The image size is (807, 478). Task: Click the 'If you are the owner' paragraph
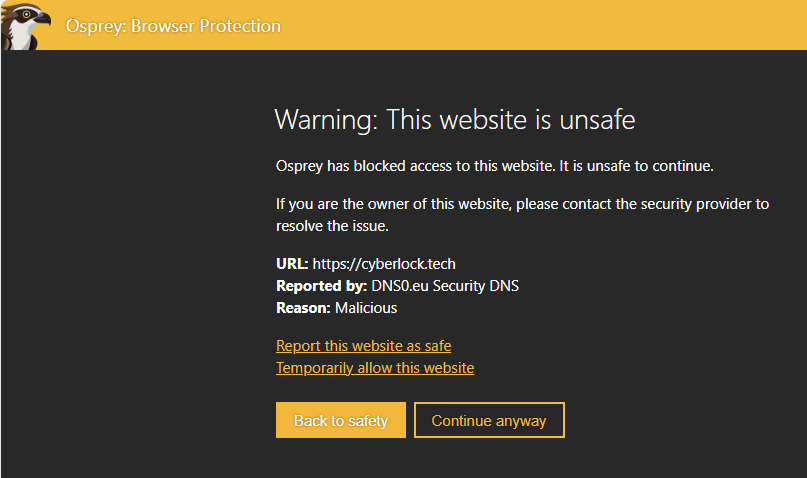pos(522,215)
